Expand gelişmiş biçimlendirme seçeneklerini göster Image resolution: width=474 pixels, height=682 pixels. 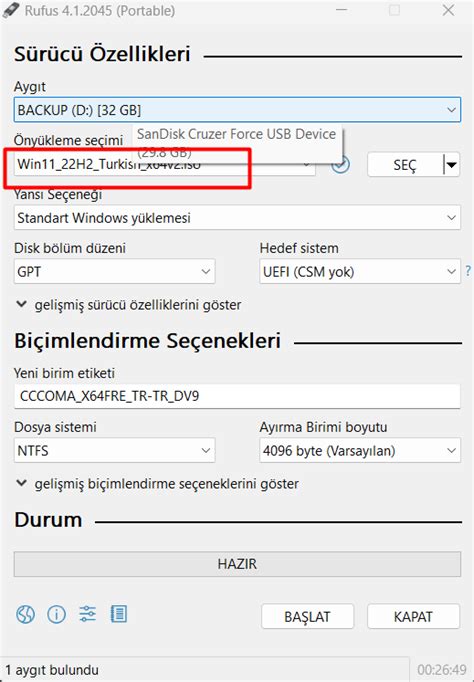click(x=157, y=484)
